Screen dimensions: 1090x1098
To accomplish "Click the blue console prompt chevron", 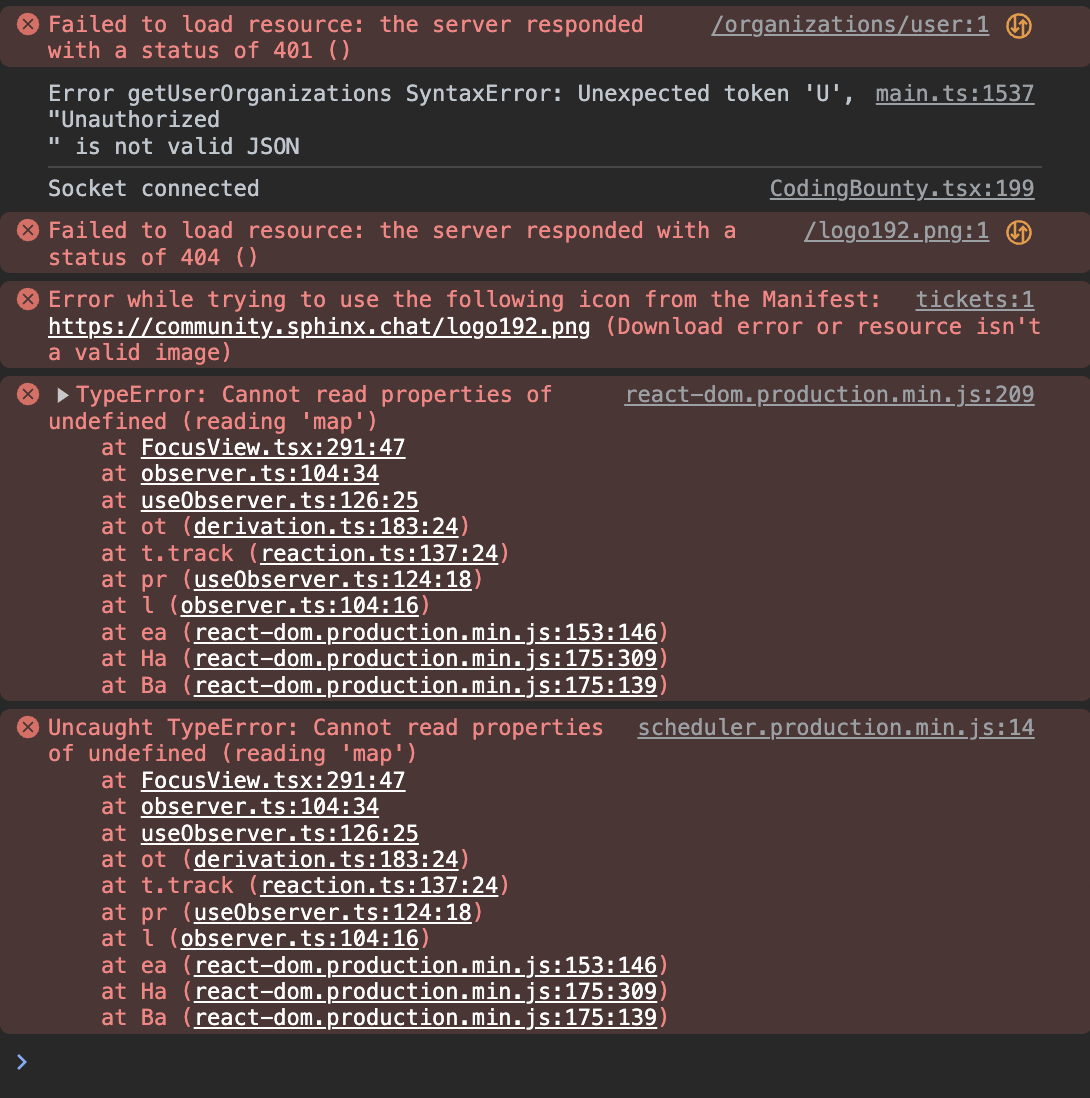I will pyautogui.click(x=22, y=1062).
